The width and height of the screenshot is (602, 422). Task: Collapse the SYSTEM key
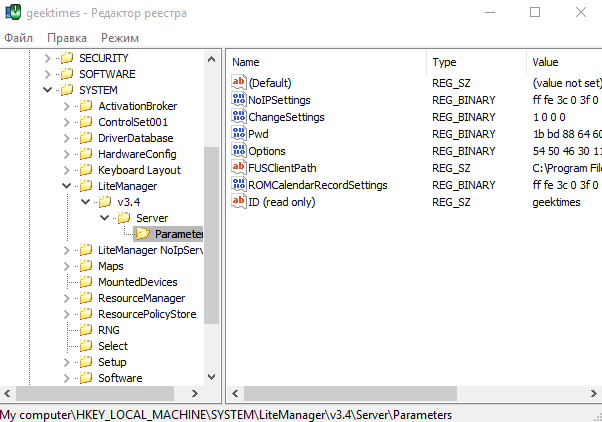point(47,90)
